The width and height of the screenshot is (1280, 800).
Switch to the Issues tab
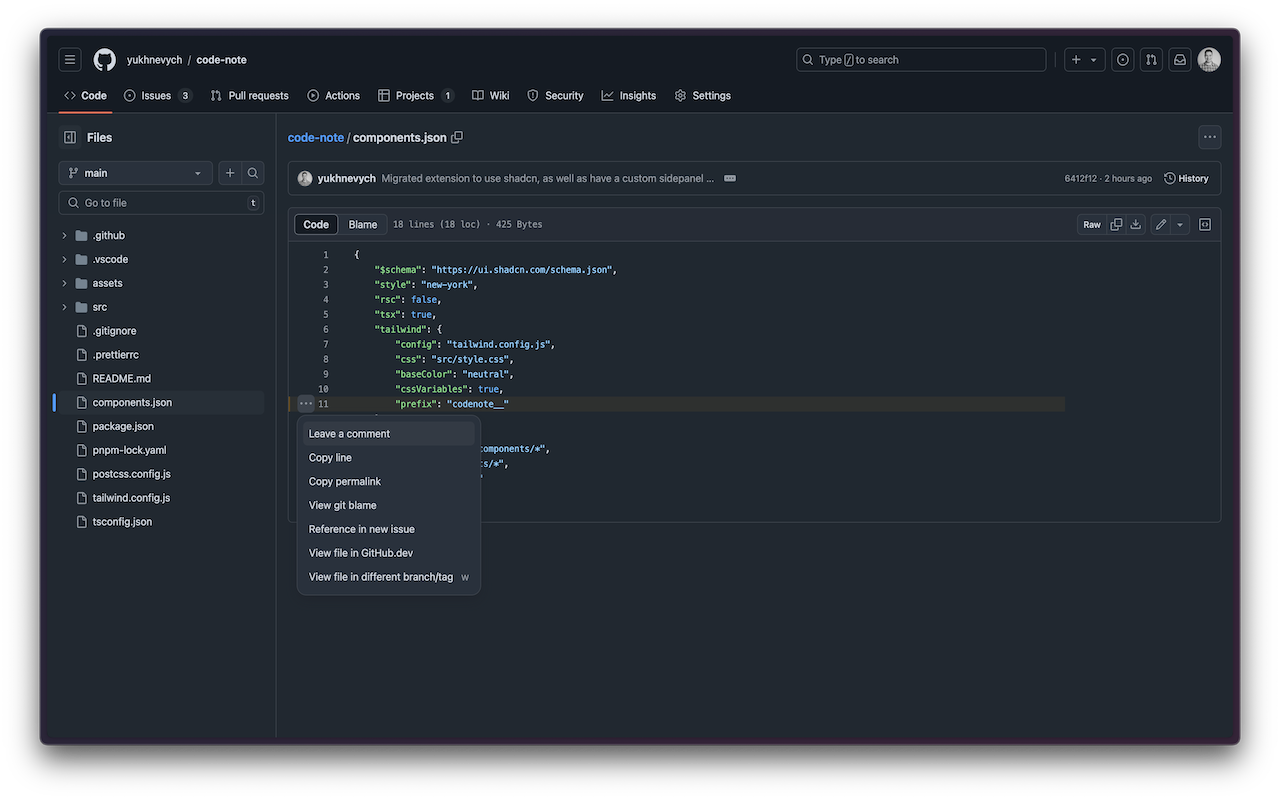158,96
